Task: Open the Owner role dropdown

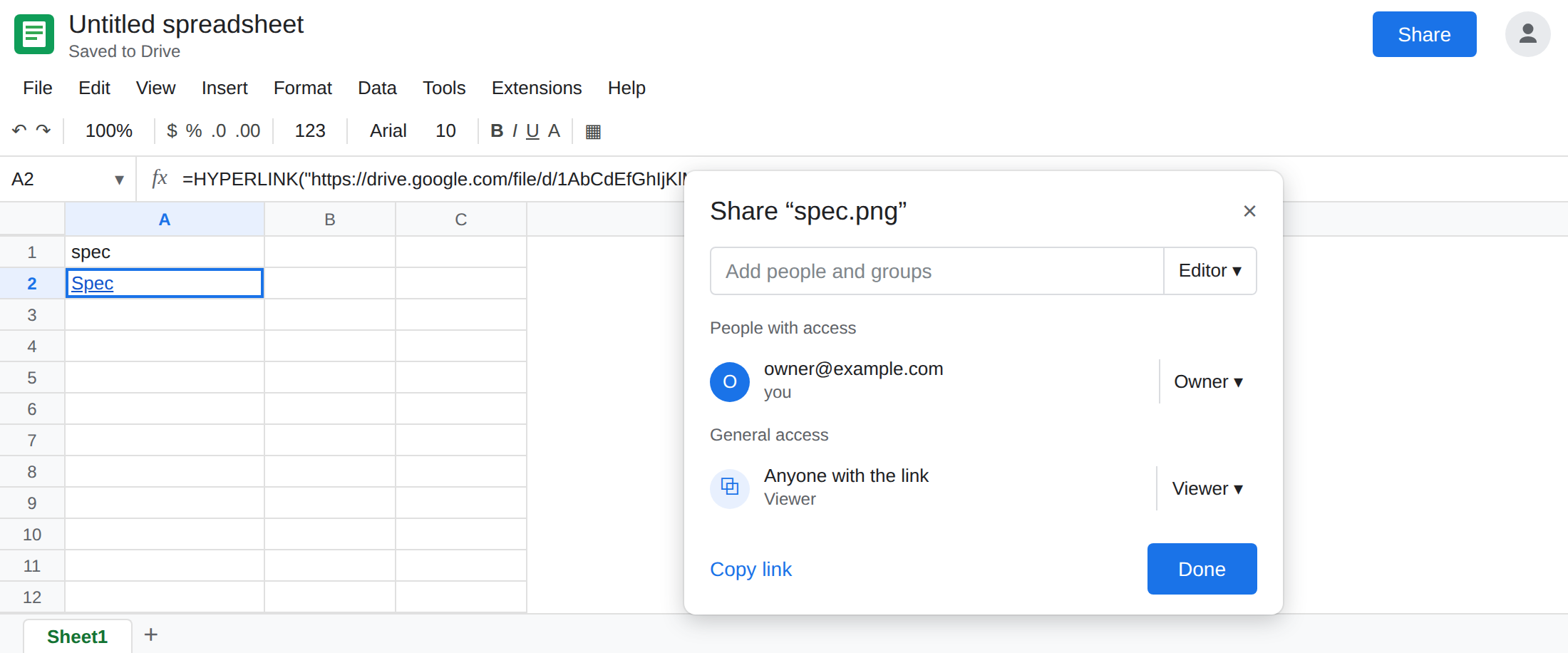Action: pos(1209,382)
